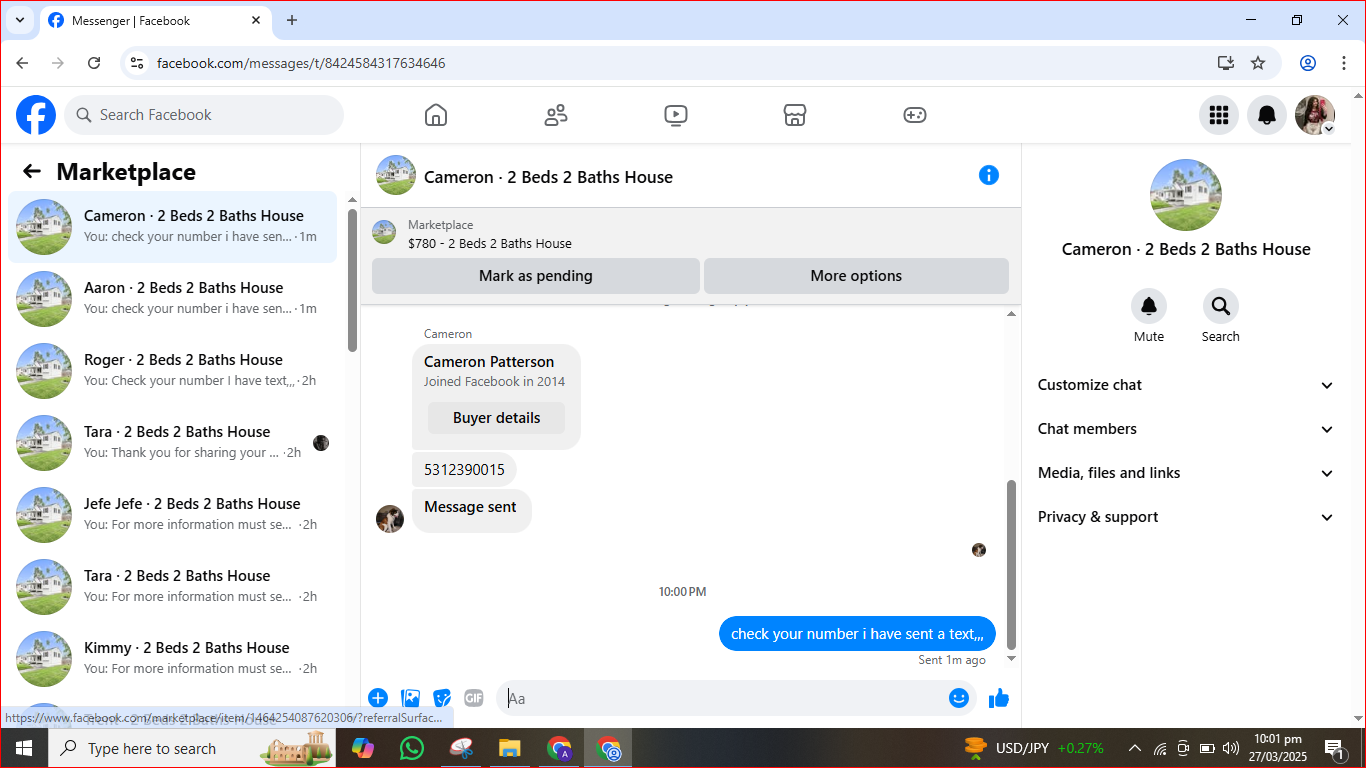Attach a photo using the image icon

[410, 698]
